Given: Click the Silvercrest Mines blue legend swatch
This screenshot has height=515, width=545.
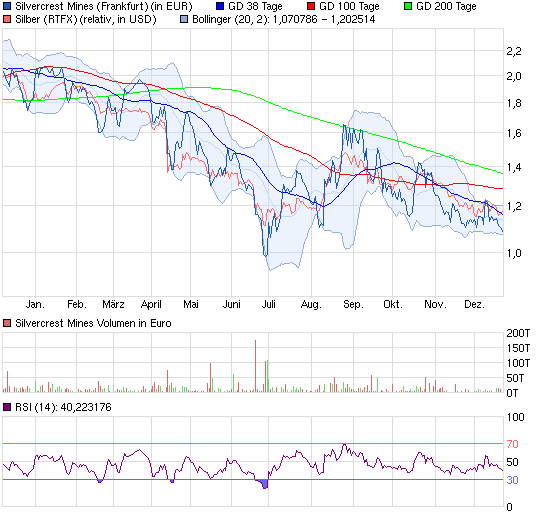Looking at the screenshot, I should click(7, 6).
